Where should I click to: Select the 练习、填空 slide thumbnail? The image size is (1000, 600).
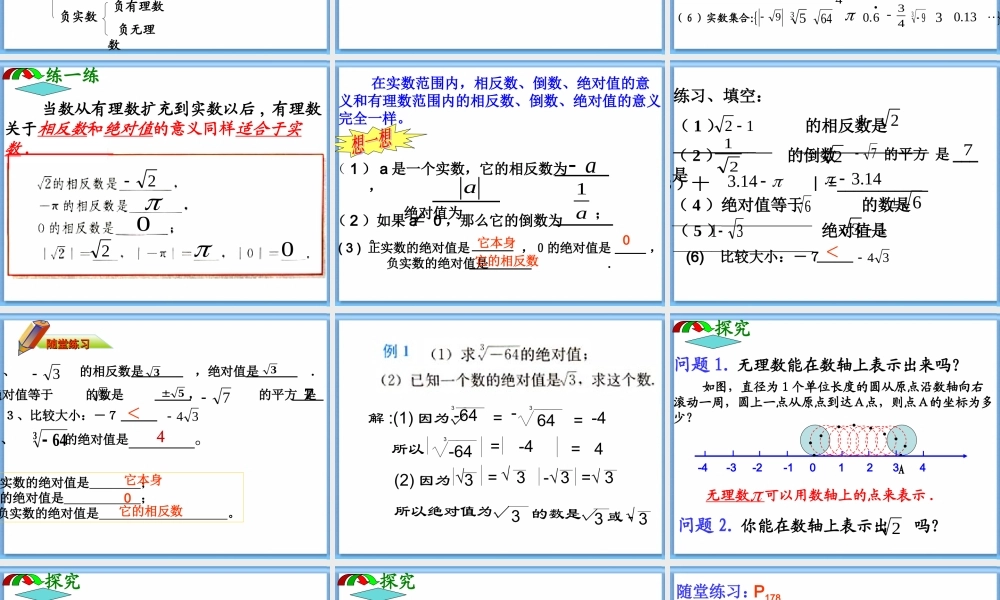tap(836, 183)
